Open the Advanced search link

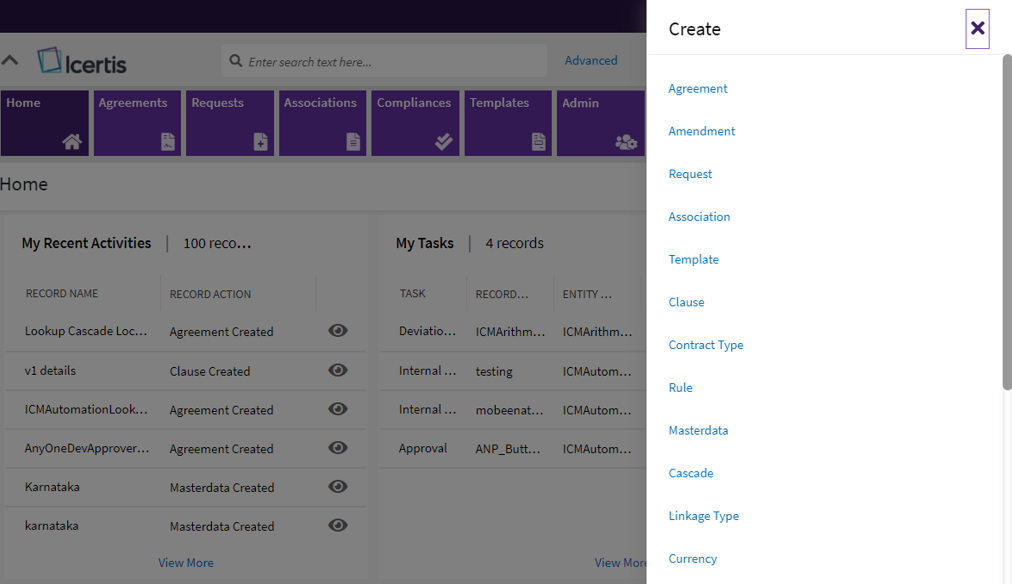click(x=591, y=61)
